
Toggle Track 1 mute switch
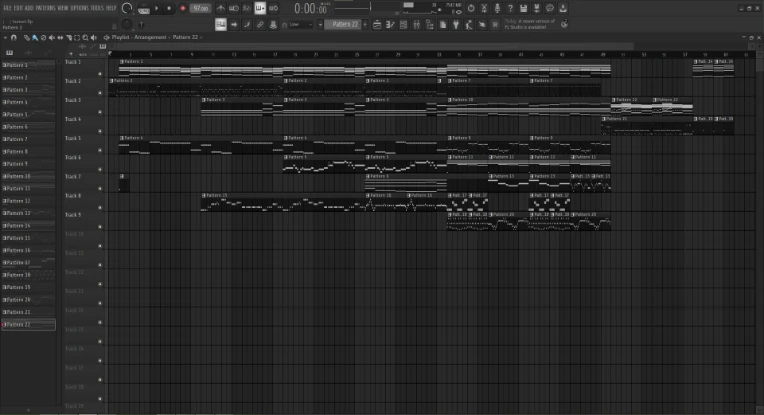pos(100,74)
